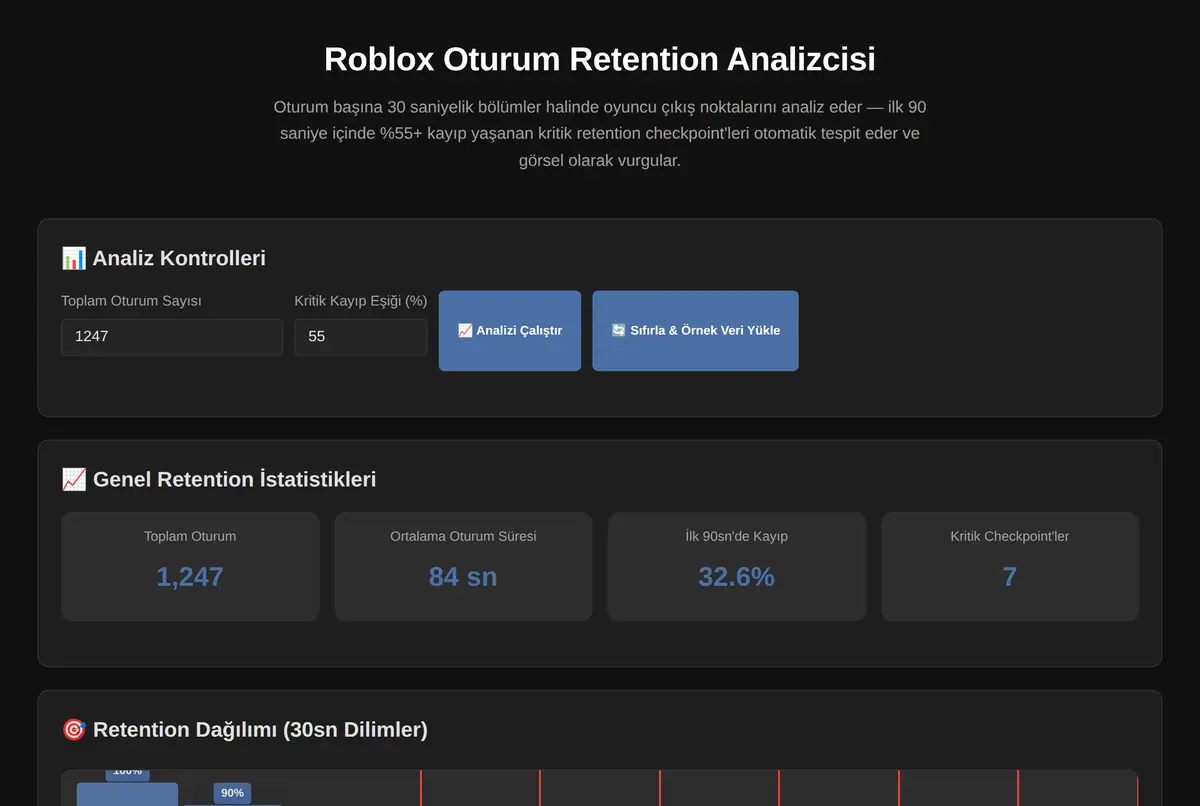Focus the Kritik Kayıp Eşiği input field
Viewport: 1200px width, 806px height.
361,337
